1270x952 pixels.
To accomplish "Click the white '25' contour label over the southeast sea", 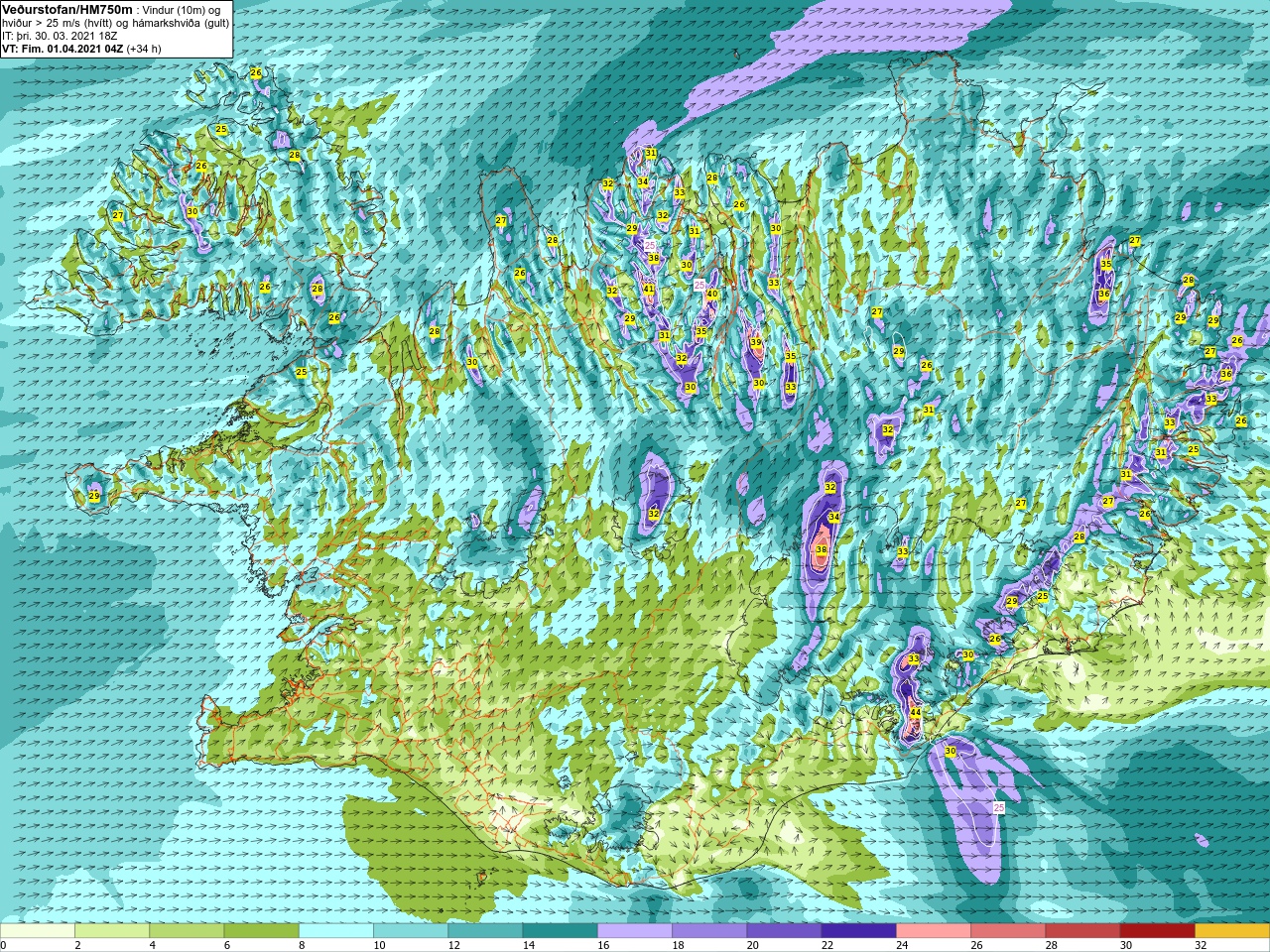I will tap(999, 808).
